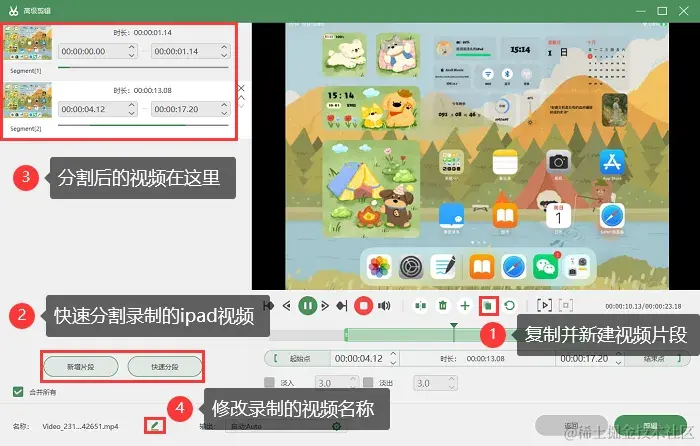Increase the 淡出 duration with its up arrow
The width and height of the screenshot is (700, 446).
pos(452,379)
